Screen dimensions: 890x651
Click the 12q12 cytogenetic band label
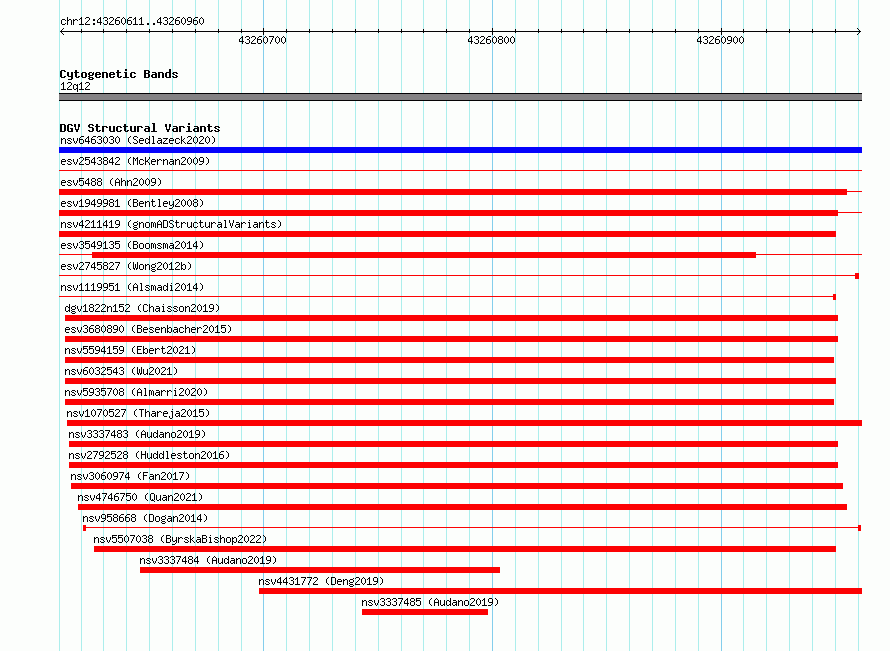(x=75, y=86)
